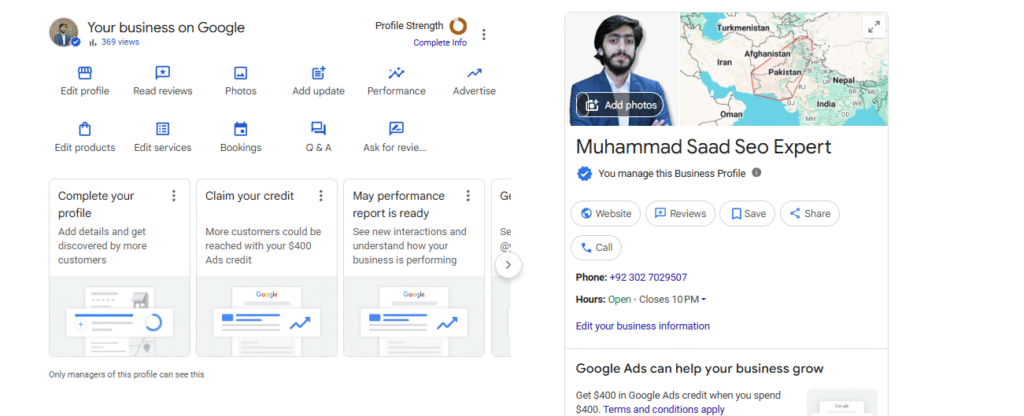Image resolution: width=1024 pixels, height=416 pixels.
Task: Open the Claim your credit card
Action: pyautogui.click(x=266, y=268)
